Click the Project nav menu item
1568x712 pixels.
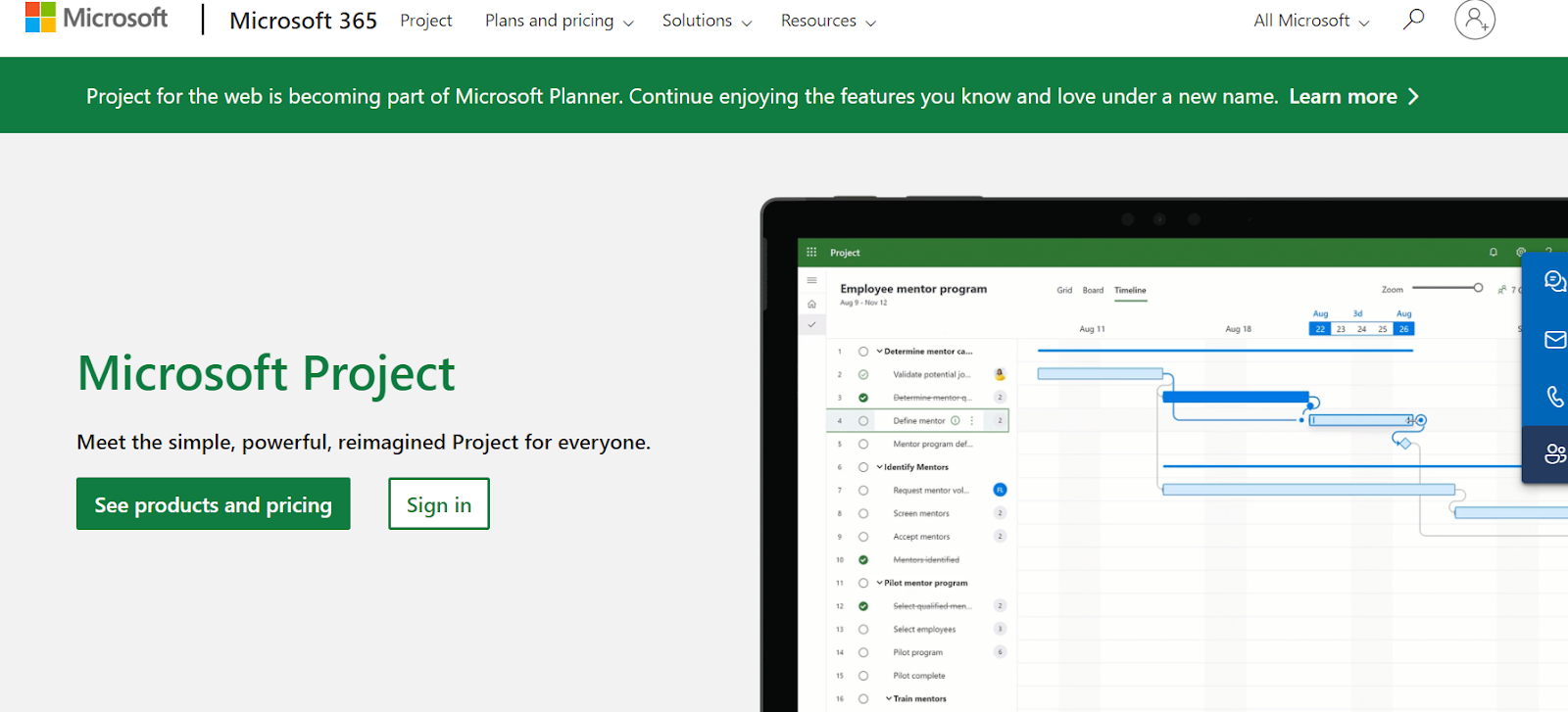click(x=426, y=21)
